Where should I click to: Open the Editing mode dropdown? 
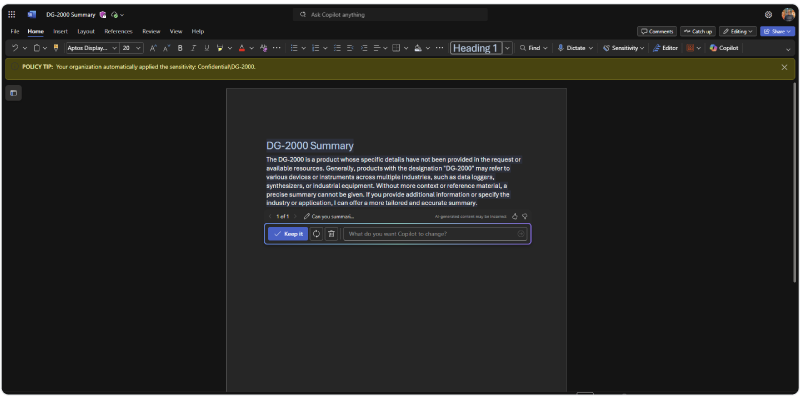click(x=738, y=31)
